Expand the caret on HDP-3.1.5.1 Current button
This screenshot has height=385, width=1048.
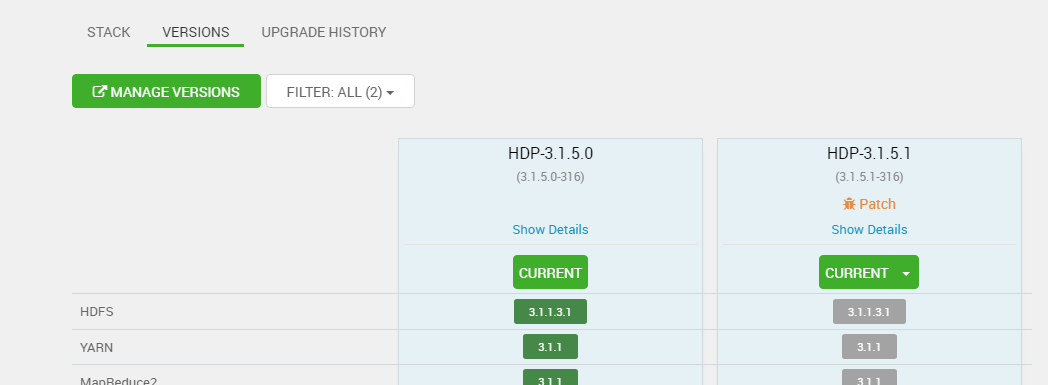pos(906,273)
